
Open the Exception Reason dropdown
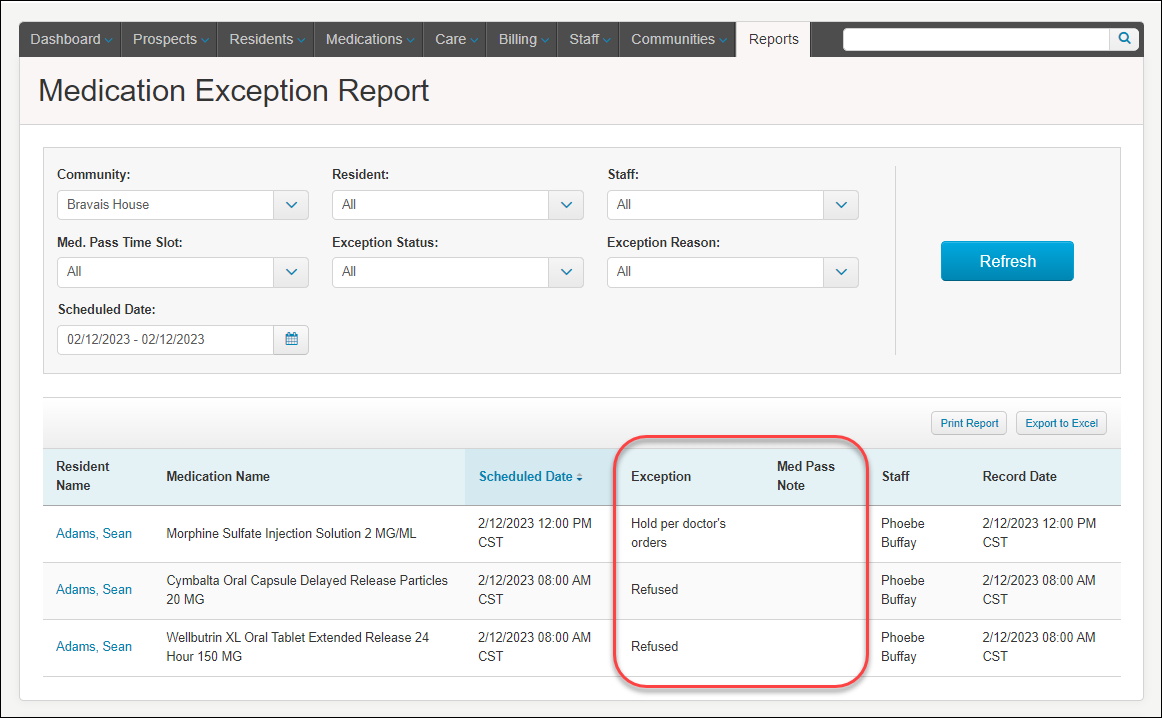(840, 272)
